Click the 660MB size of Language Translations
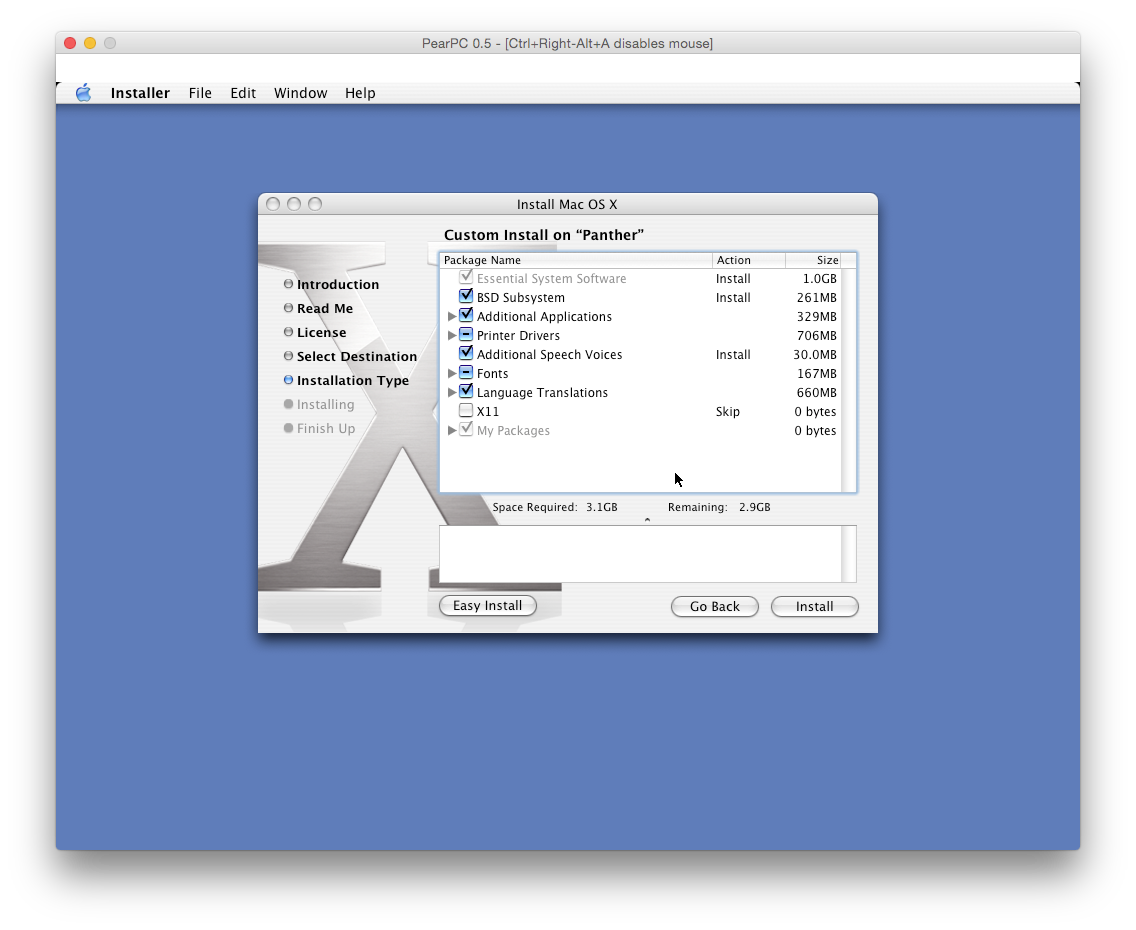Screen dimensions: 1136x930 pos(816,393)
